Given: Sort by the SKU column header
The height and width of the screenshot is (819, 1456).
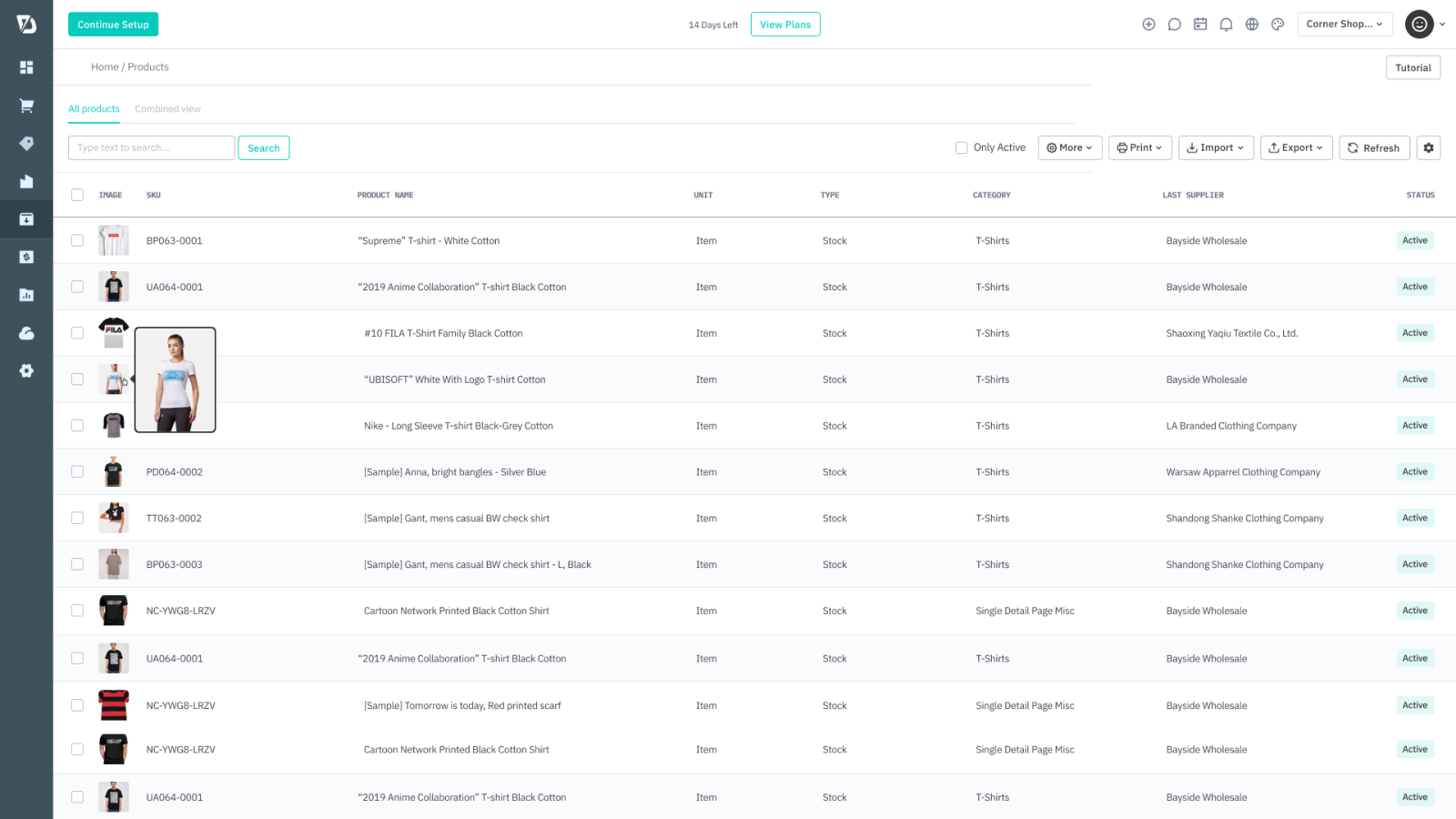Looking at the screenshot, I should 154,195.
